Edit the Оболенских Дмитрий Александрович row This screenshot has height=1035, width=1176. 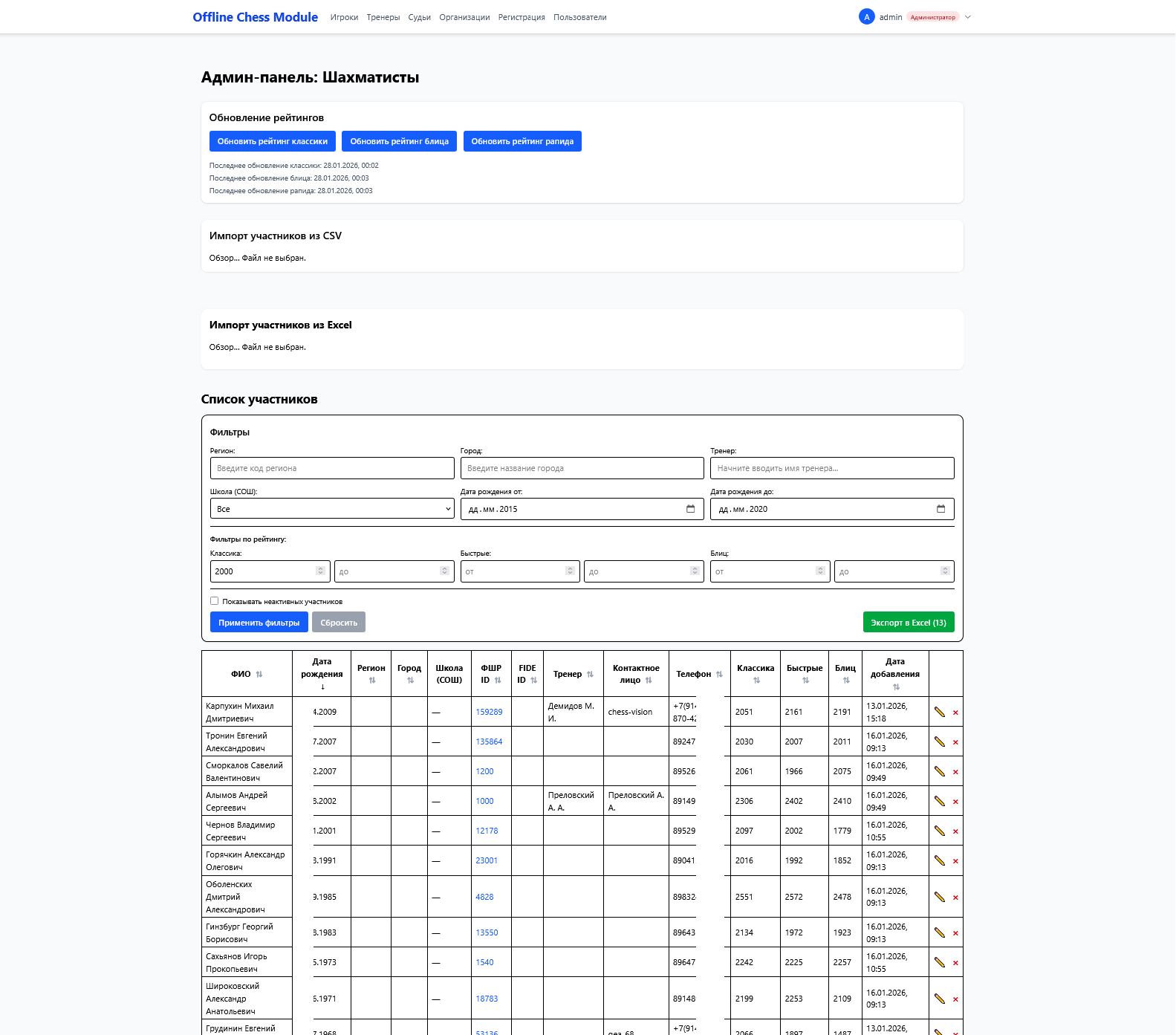point(940,897)
